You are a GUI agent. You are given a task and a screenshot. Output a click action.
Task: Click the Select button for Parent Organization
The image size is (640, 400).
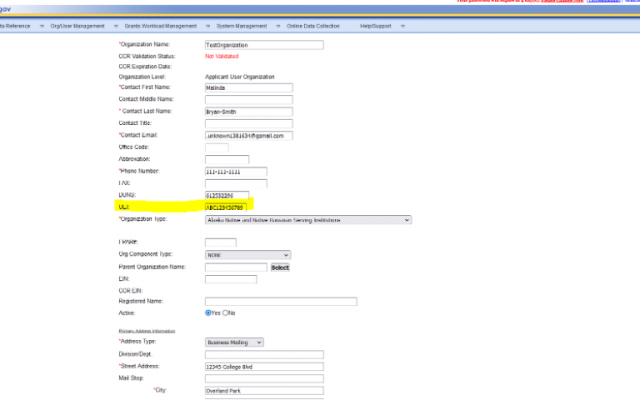(x=280, y=267)
